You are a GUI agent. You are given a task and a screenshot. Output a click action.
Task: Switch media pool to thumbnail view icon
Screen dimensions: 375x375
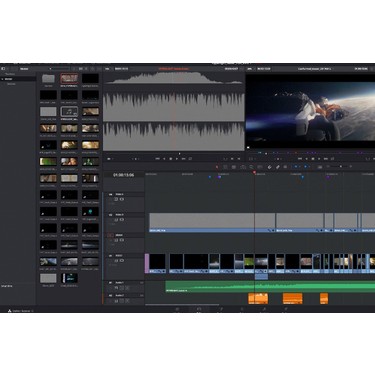click(x=81, y=69)
